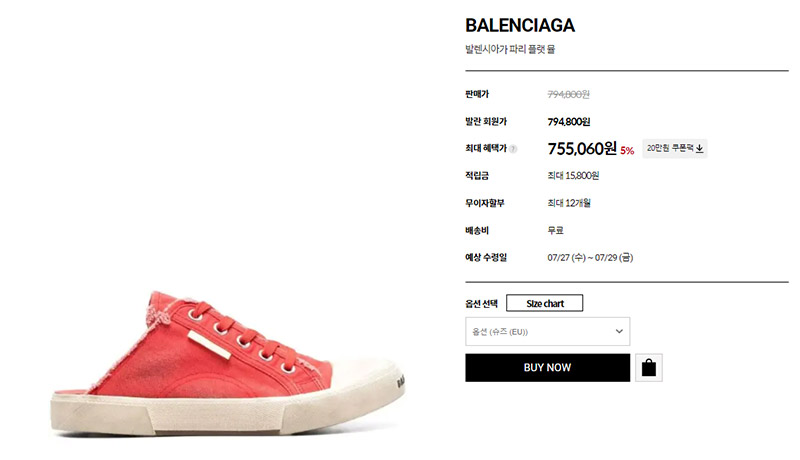Add item via the shopping bag icon
This screenshot has height=460, width=800.
[649, 368]
